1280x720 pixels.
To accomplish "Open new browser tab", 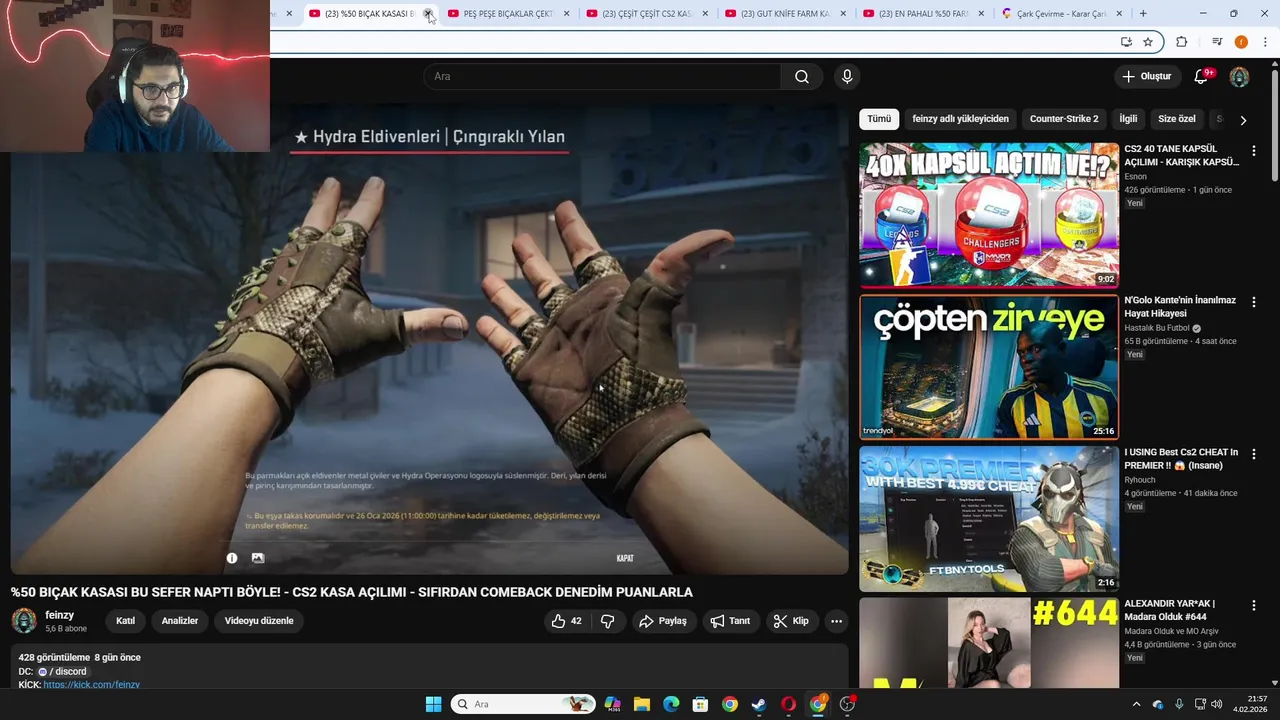I will (1143, 14).
